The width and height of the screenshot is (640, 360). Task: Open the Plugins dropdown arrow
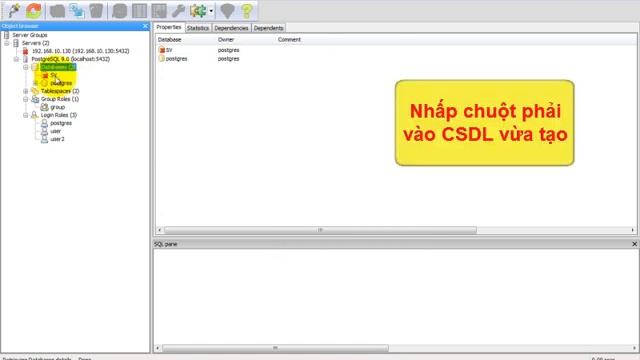211,11
